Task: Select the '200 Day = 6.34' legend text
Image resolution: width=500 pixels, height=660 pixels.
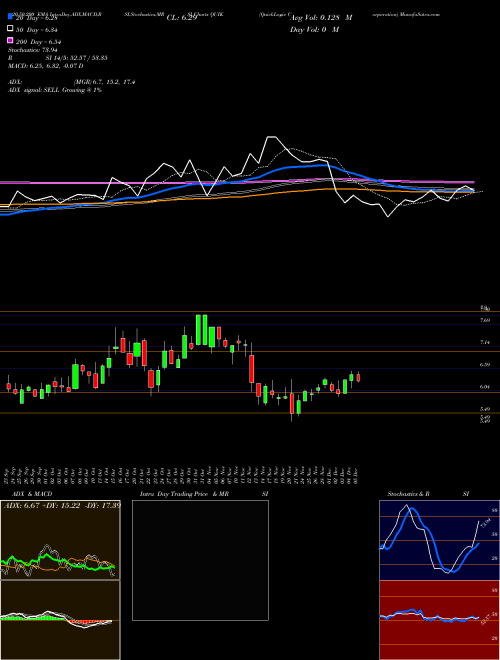Action: tap(39, 42)
